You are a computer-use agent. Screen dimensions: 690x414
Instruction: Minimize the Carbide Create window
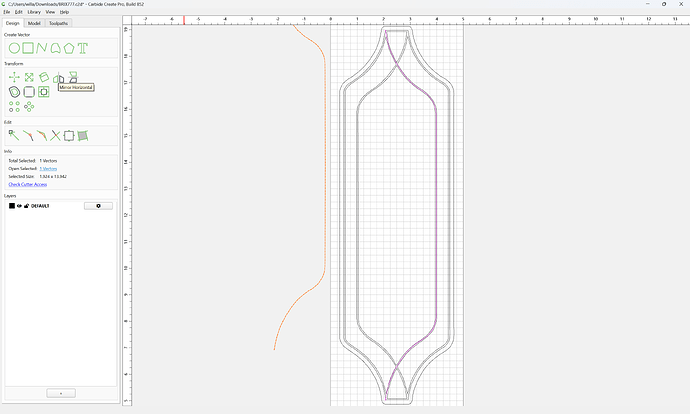pyautogui.click(x=647, y=4)
